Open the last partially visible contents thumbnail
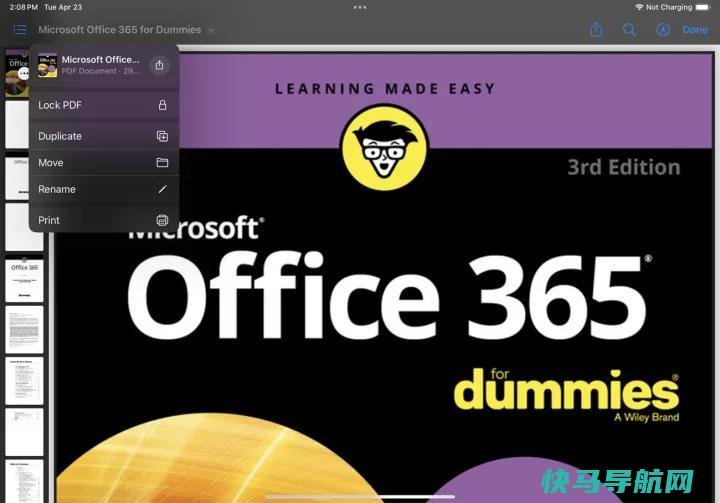This screenshot has width=720, height=503. coord(24,481)
